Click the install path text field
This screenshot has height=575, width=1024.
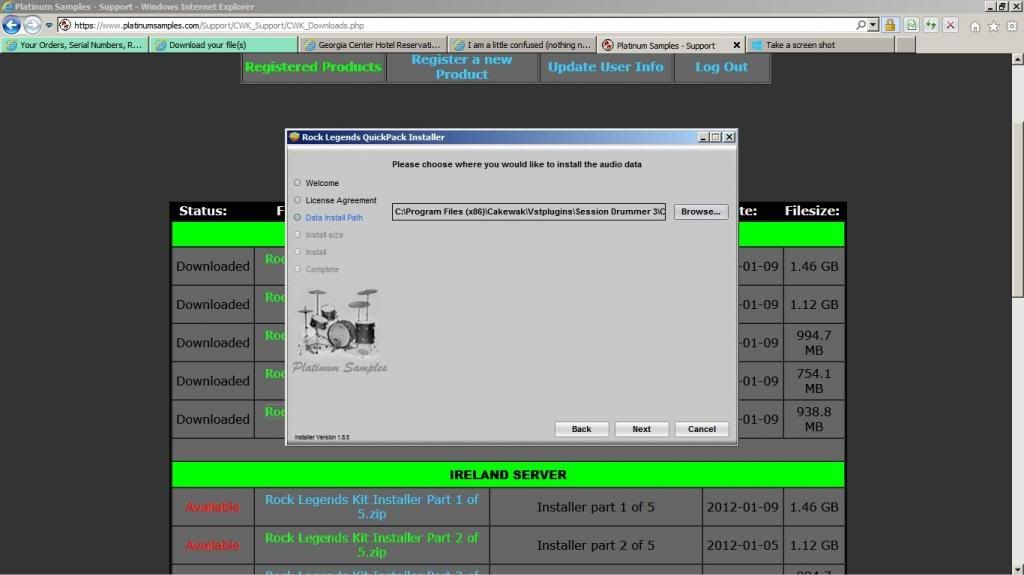(528, 212)
